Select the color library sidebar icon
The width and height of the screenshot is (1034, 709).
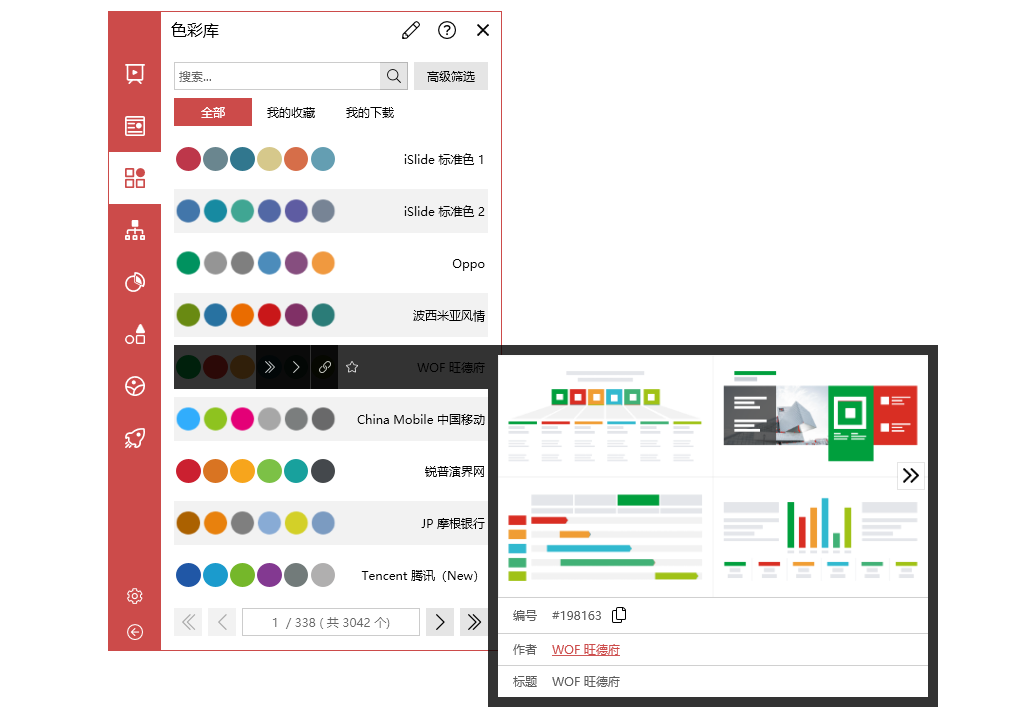coord(135,178)
